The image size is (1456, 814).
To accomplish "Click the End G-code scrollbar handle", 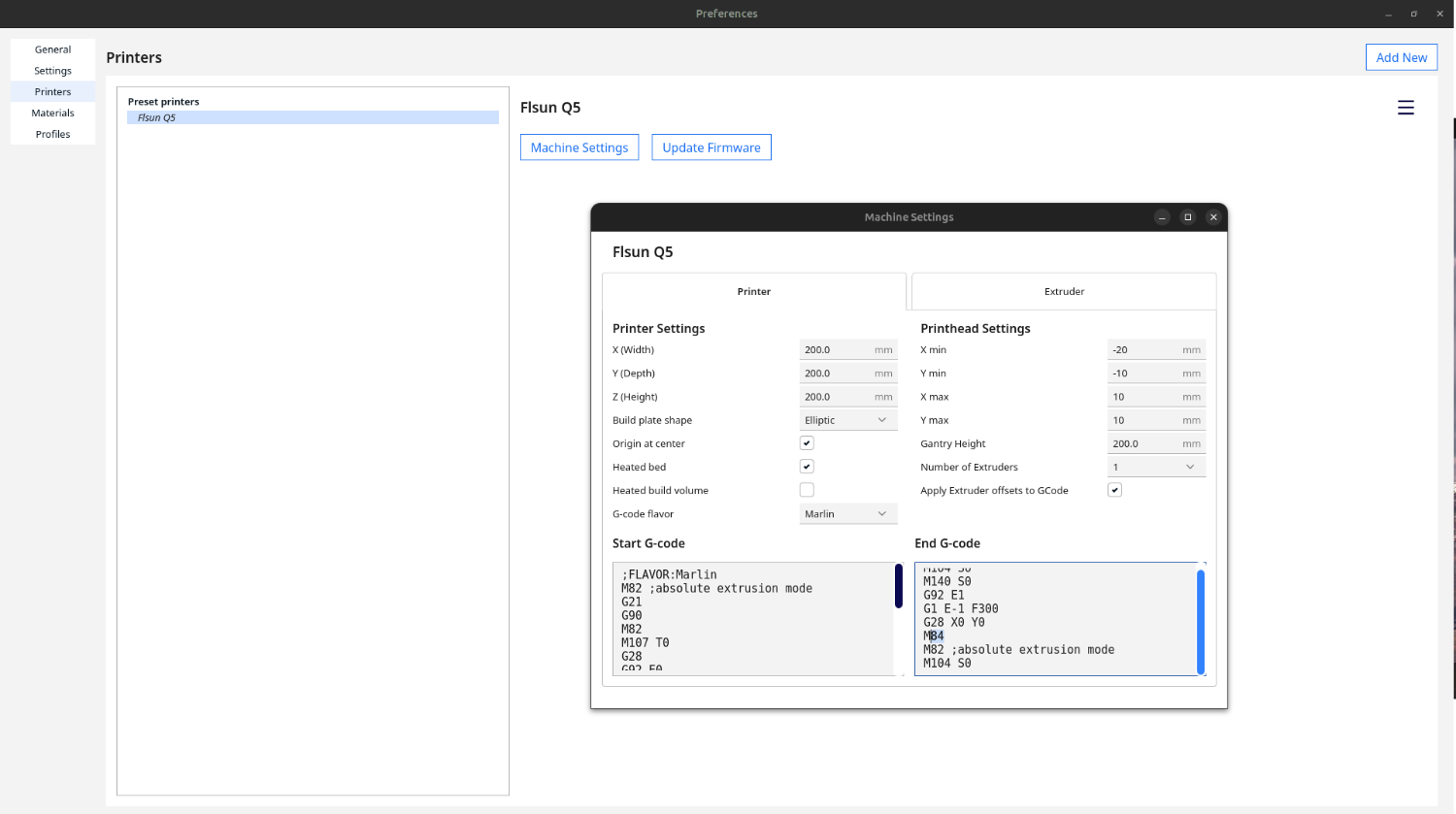I will [1201, 622].
